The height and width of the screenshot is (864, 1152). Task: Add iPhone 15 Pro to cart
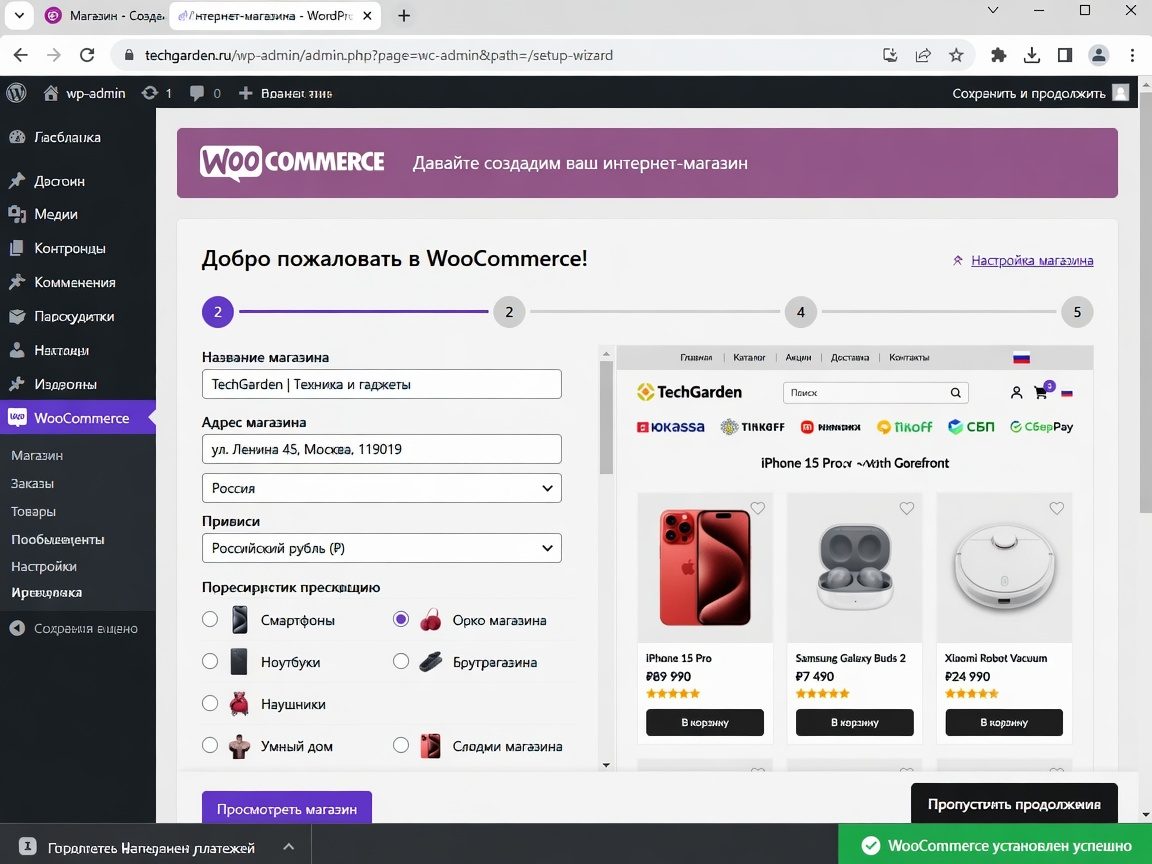point(705,722)
